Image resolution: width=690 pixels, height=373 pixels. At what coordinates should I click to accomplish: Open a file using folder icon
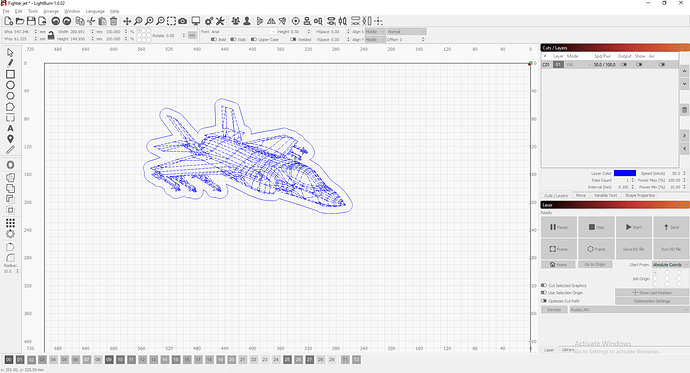click(20, 21)
